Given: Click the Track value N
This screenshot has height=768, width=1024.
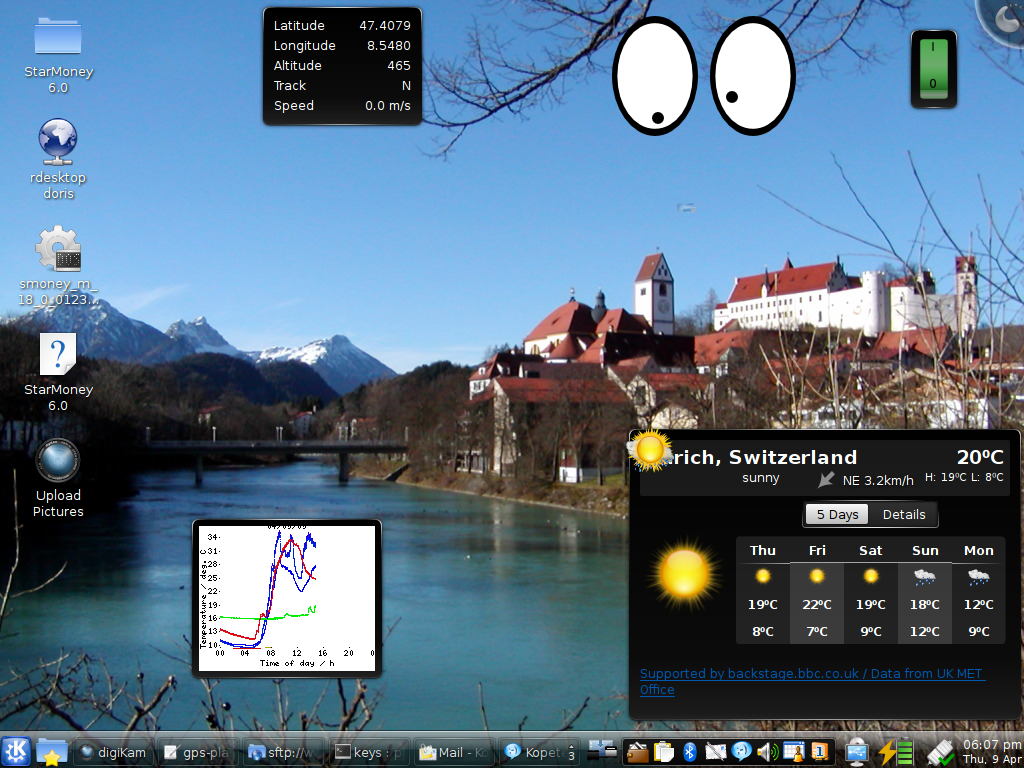Looking at the screenshot, I should coord(406,86).
